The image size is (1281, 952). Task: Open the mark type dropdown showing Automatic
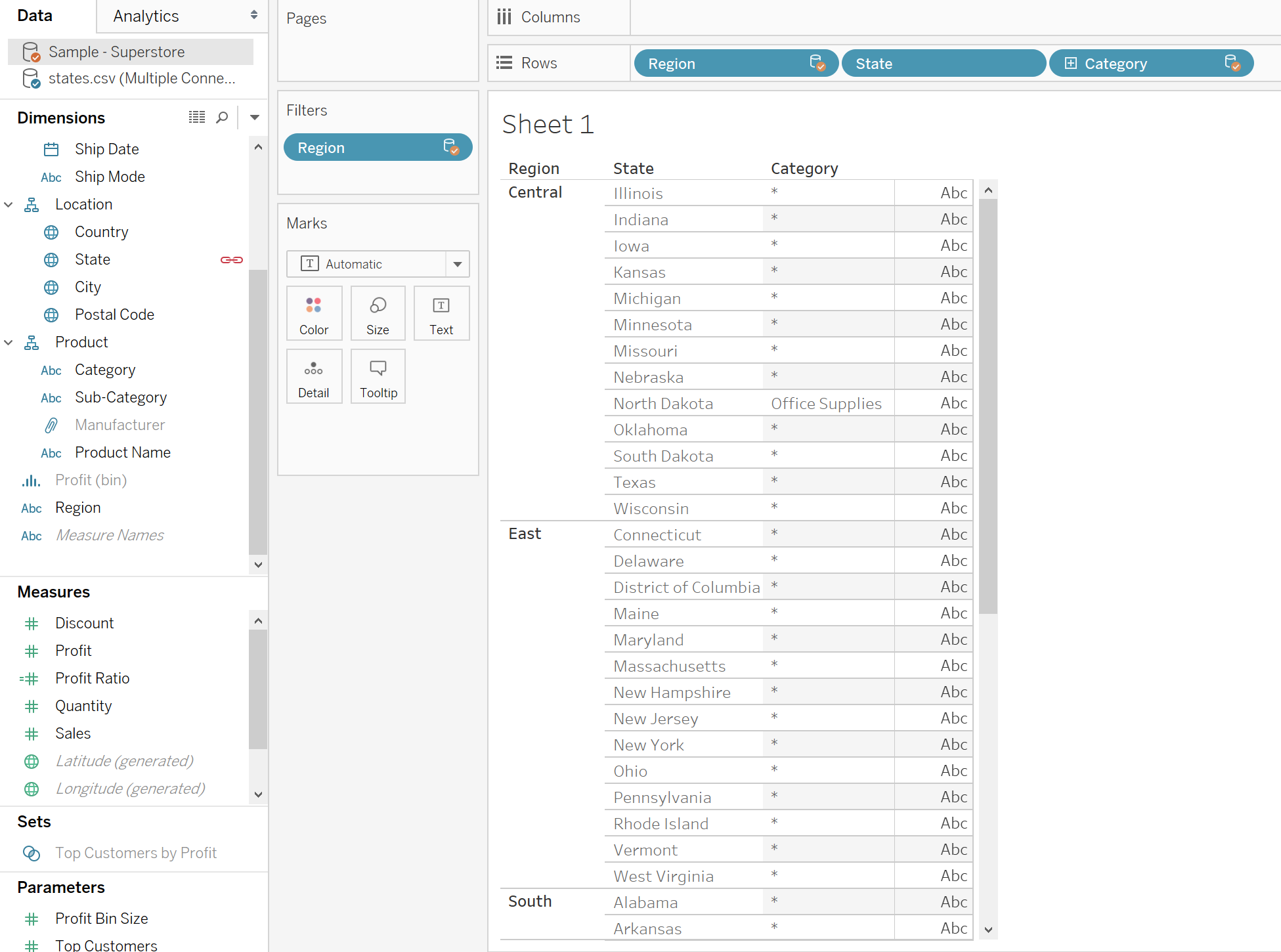click(x=457, y=264)
